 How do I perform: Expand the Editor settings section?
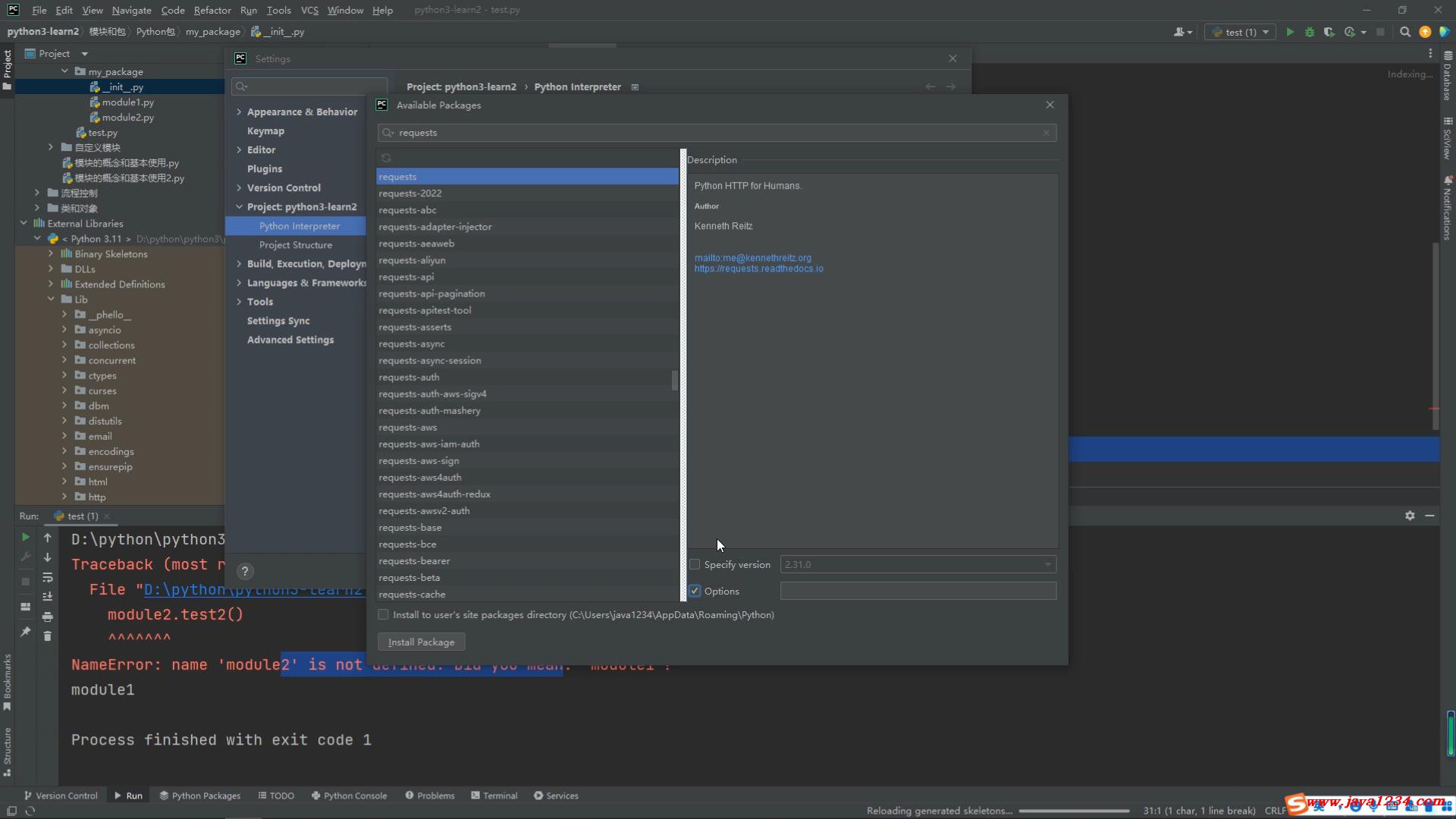point(239,149)
